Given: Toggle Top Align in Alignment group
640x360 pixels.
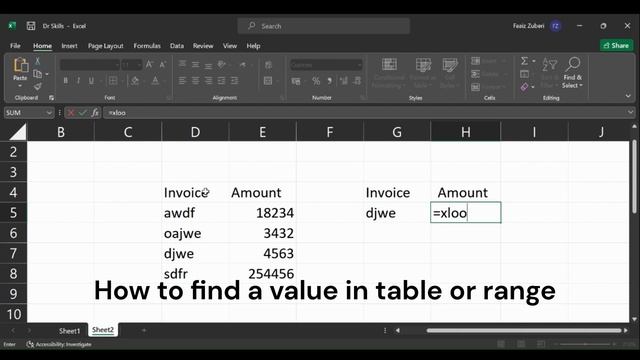Looking at the screenshot, I should coord(182,64).
